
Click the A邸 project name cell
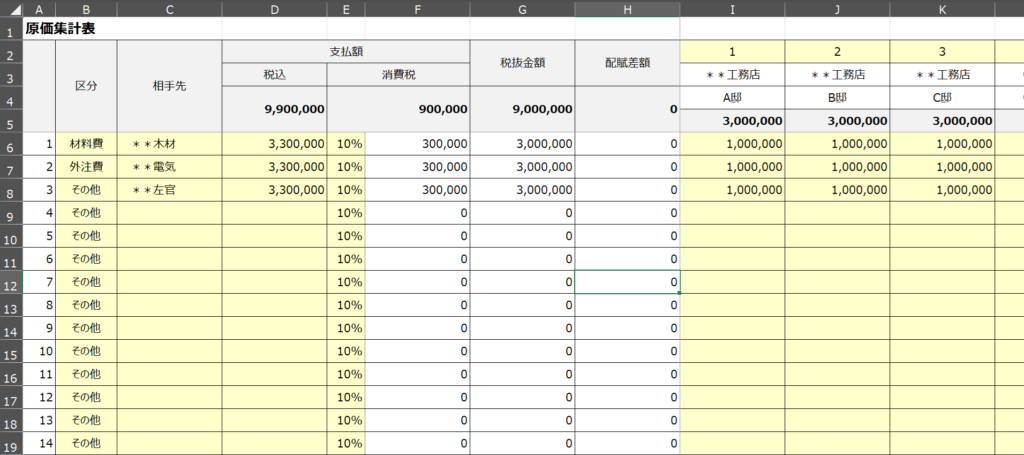[732, 98]
